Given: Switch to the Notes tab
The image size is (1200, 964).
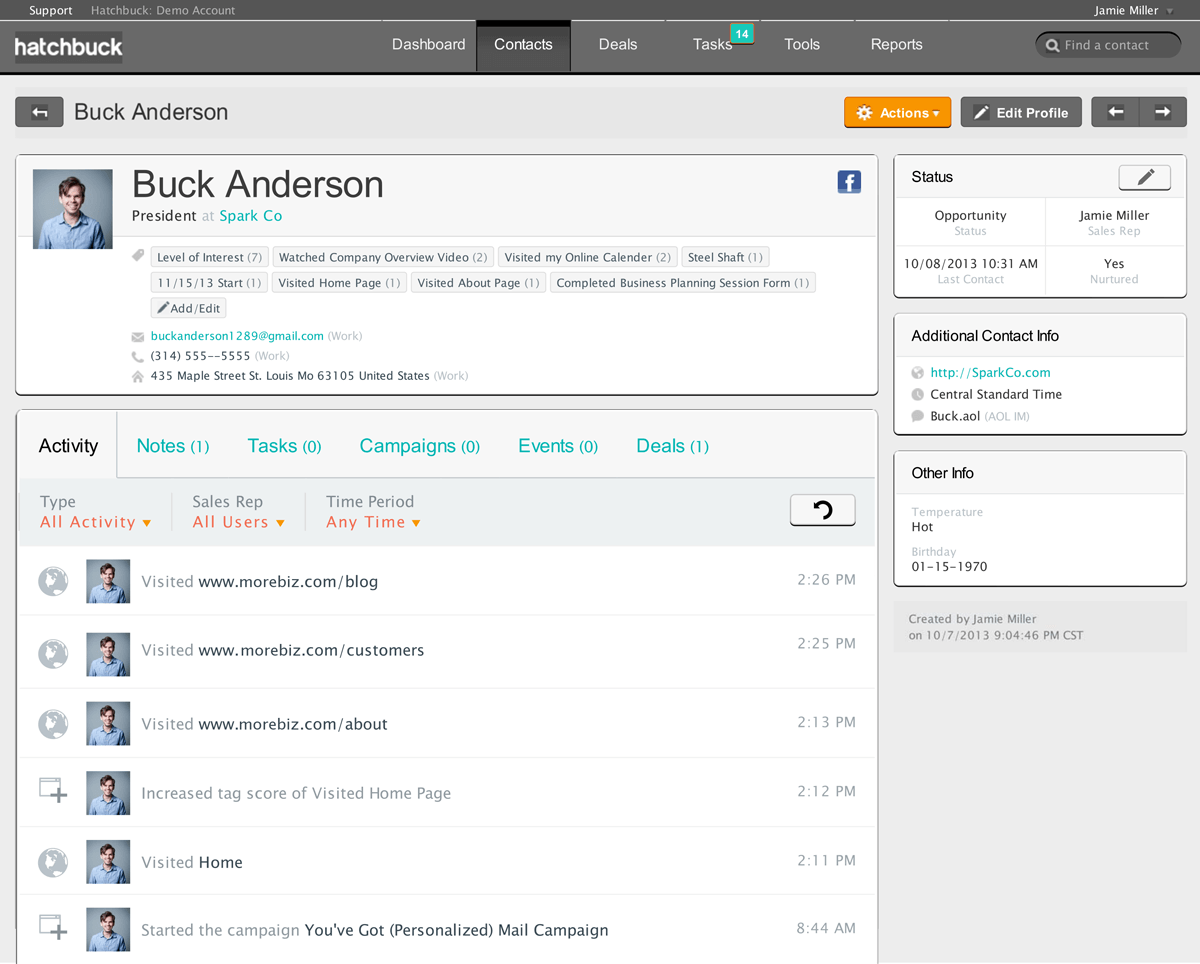Looking at the screenshot, I should point(172,446).
